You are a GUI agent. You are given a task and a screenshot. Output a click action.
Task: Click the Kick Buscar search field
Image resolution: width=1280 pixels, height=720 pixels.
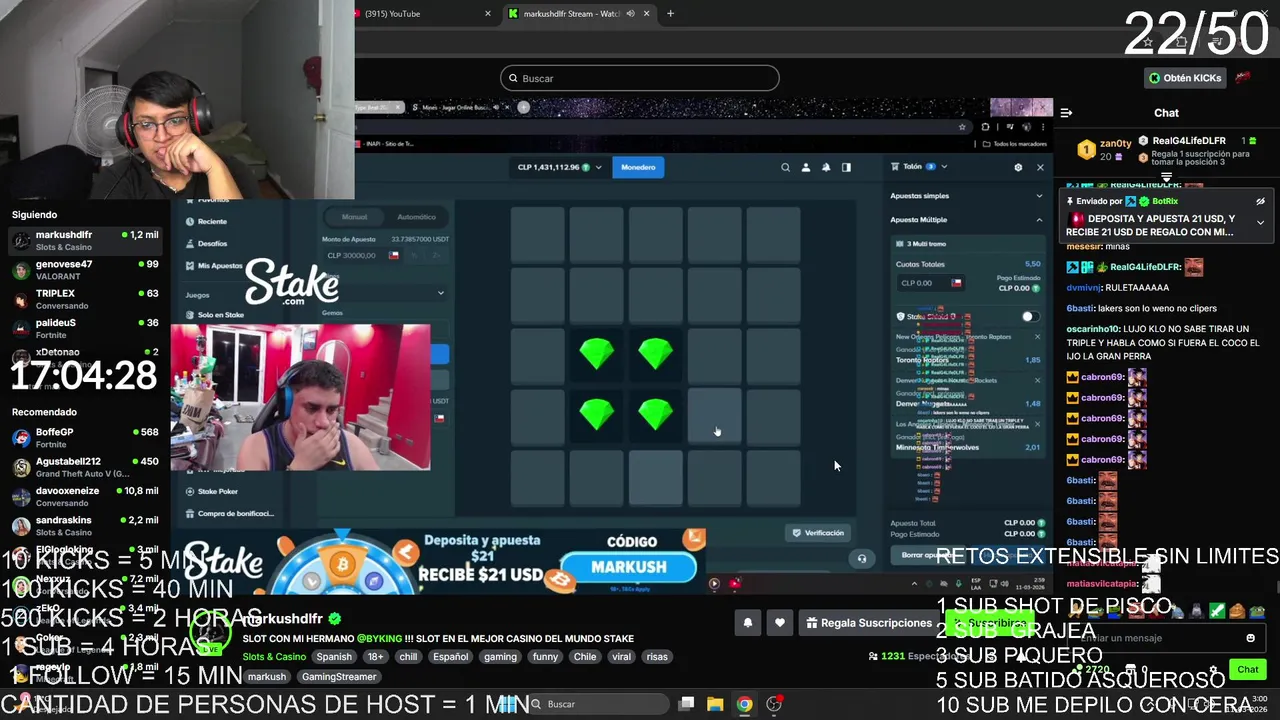pyautogui.click(x=640, y=78)
